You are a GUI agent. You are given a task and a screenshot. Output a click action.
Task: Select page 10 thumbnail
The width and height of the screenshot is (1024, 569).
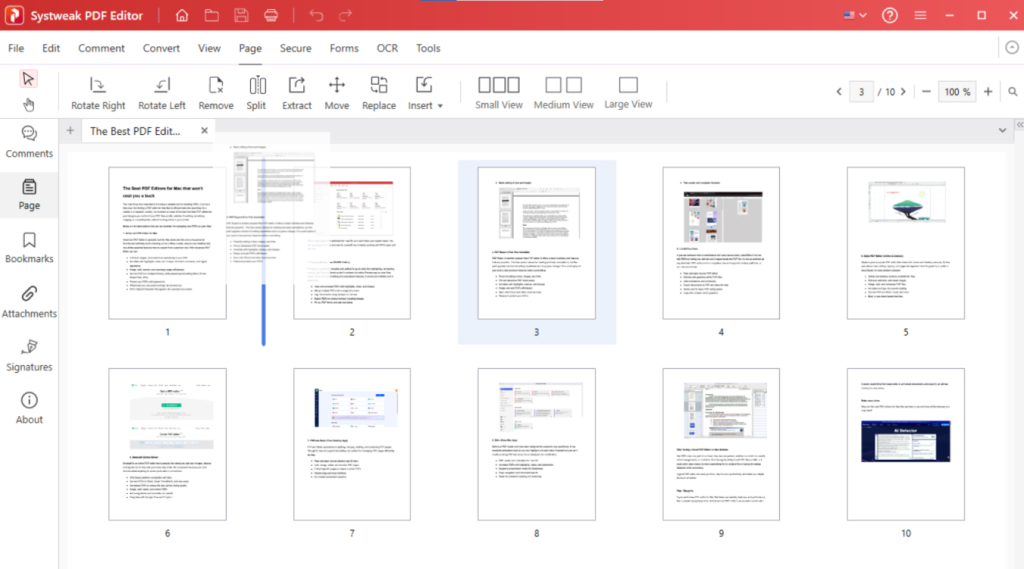coord(906,444)
